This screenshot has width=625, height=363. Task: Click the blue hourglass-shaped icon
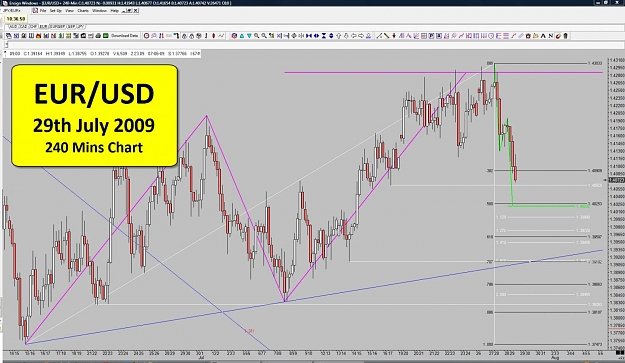[x=324, y=36]
